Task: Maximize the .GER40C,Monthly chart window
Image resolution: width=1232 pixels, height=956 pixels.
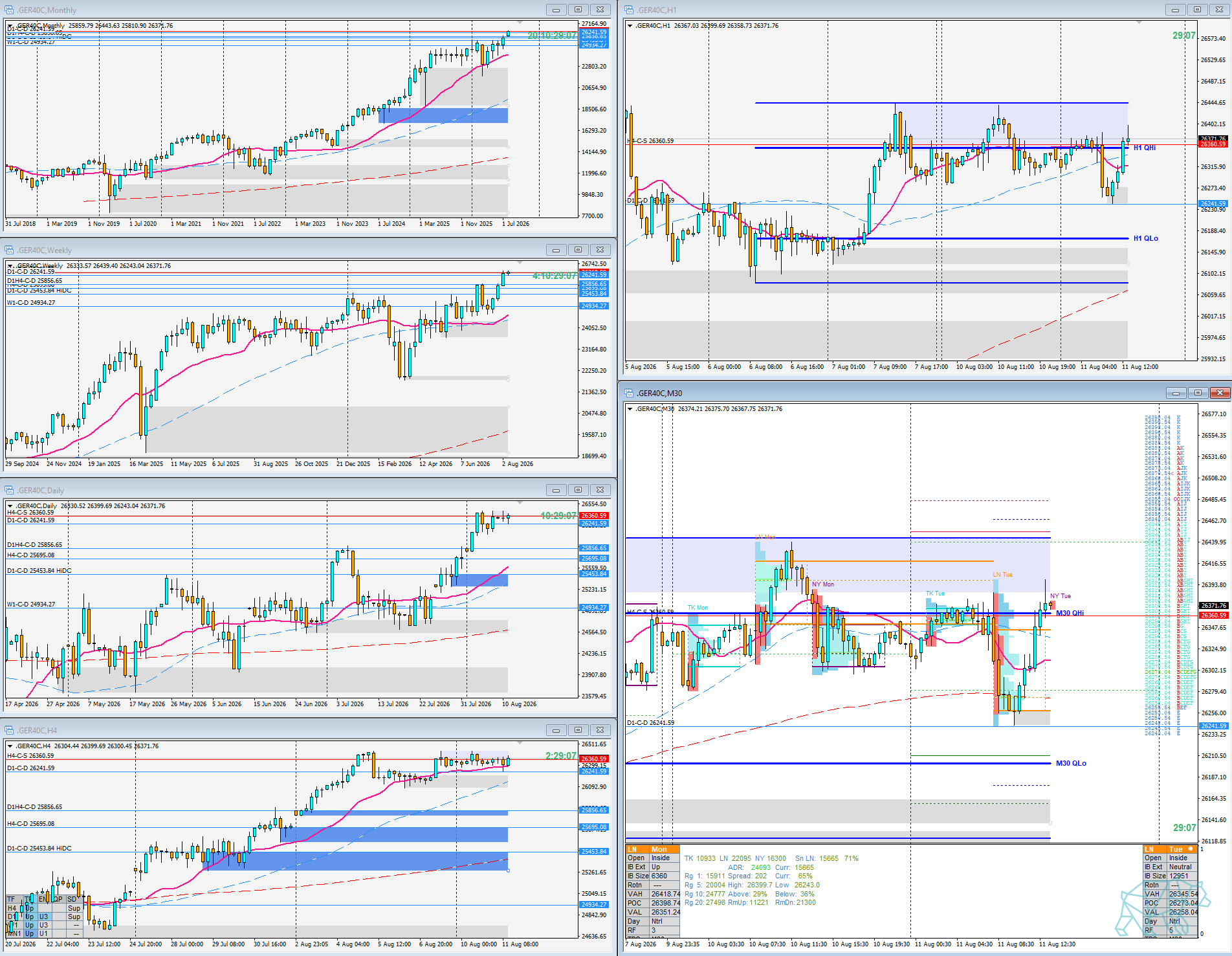Action: click(578, 10)
